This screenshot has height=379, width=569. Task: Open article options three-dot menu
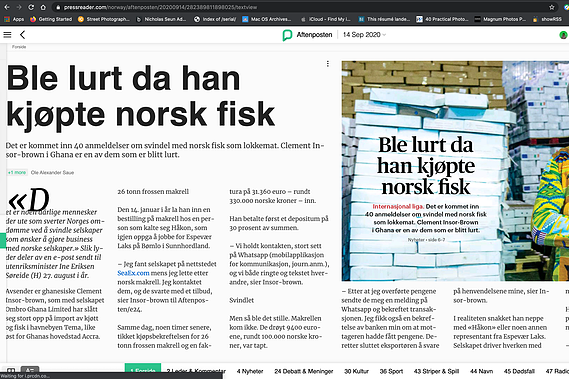(x=328, y=64)
